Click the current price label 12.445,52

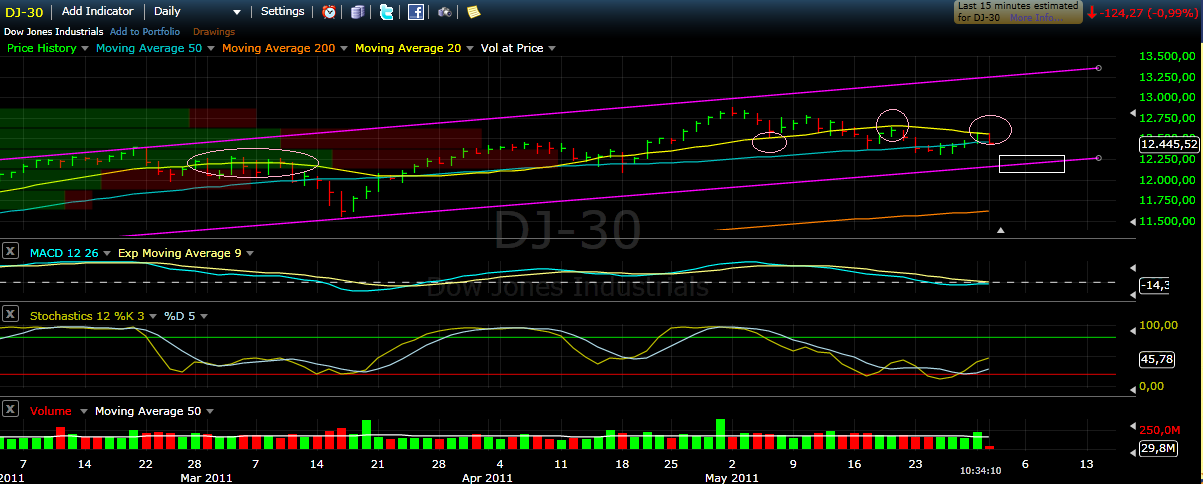point(1168,144)
